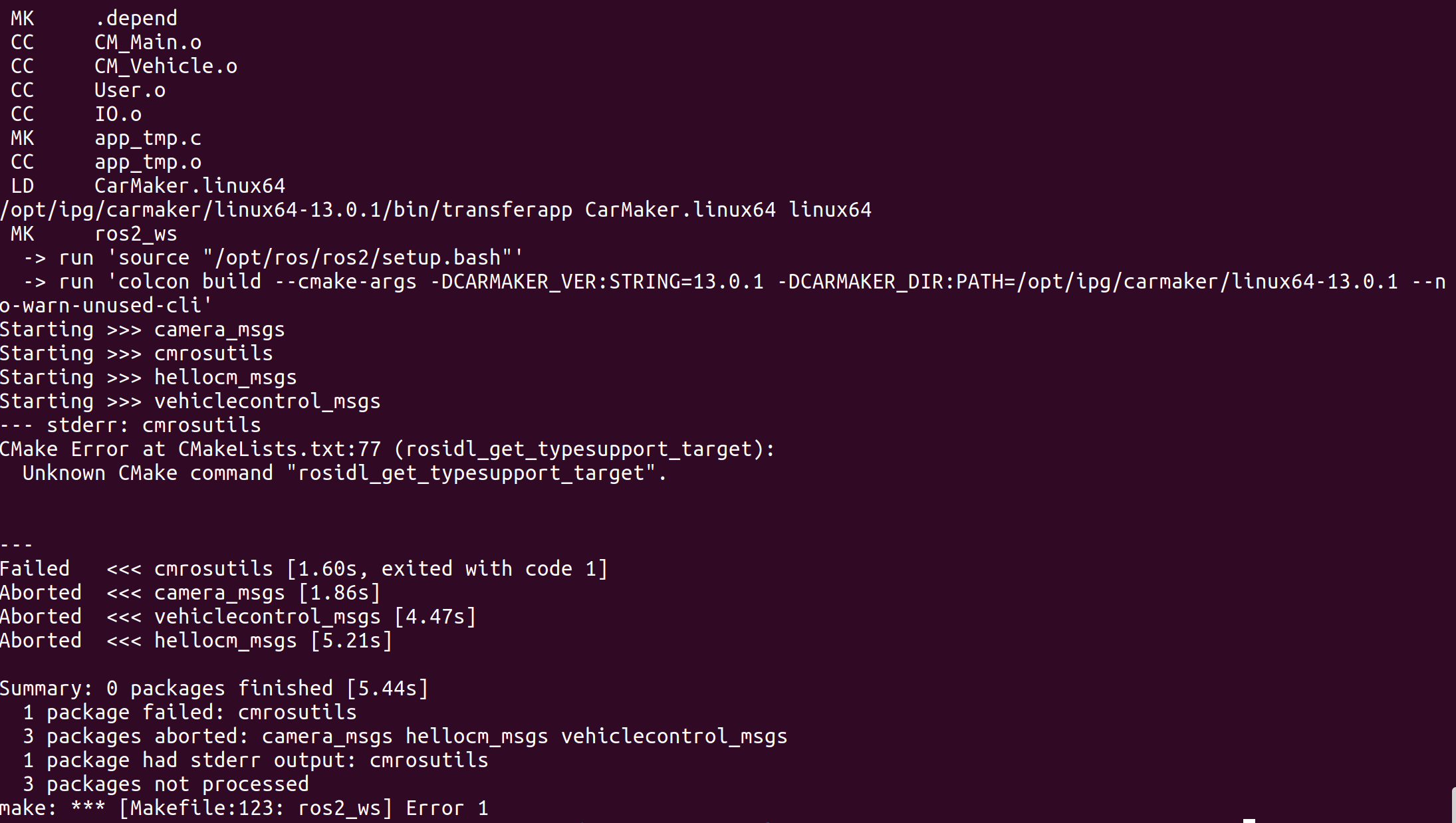
Task: Click the 'Aborted <<< hellocm_msgs' line
Action: click(x=196, y=641)
